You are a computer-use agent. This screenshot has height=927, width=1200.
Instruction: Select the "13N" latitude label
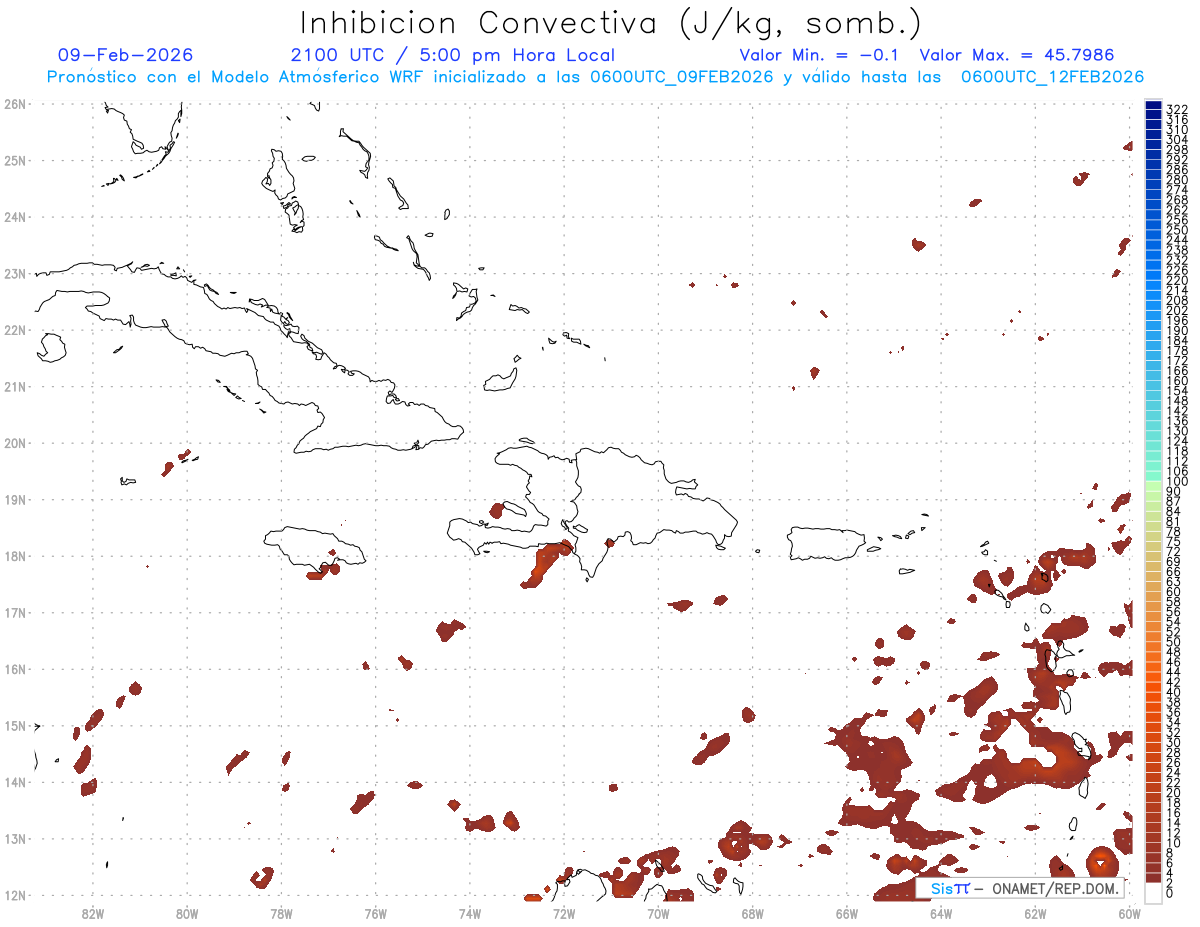[x=14, y=839]
